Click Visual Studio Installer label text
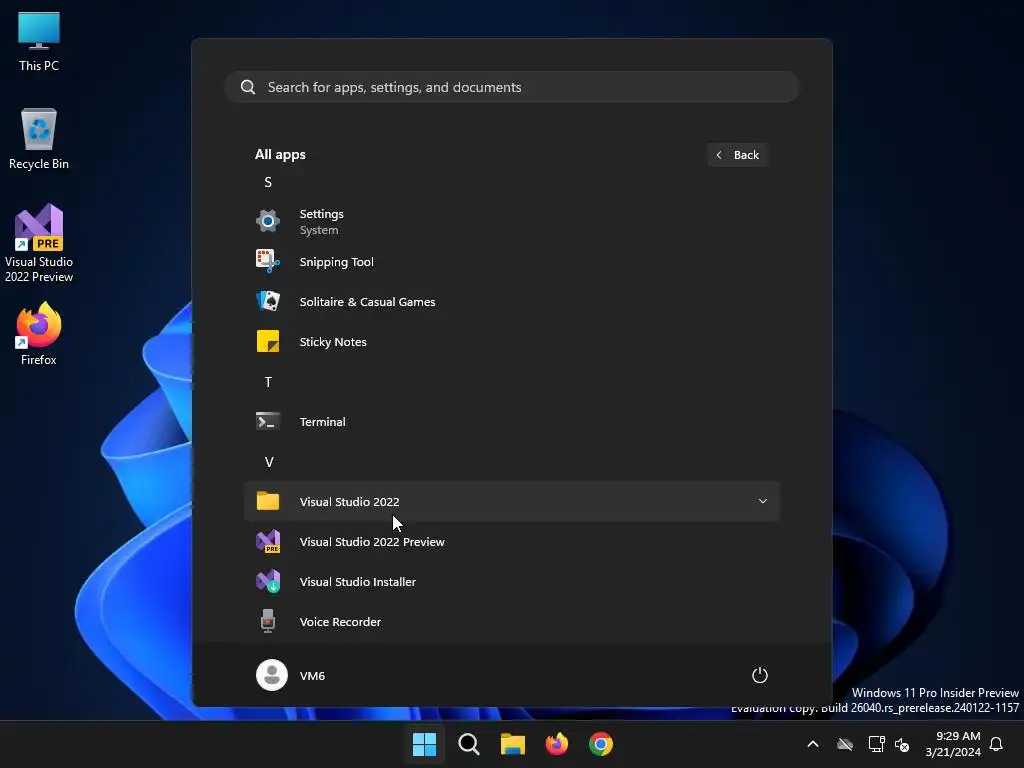This screenshot has width=1024, height=768. coord(357,581)
